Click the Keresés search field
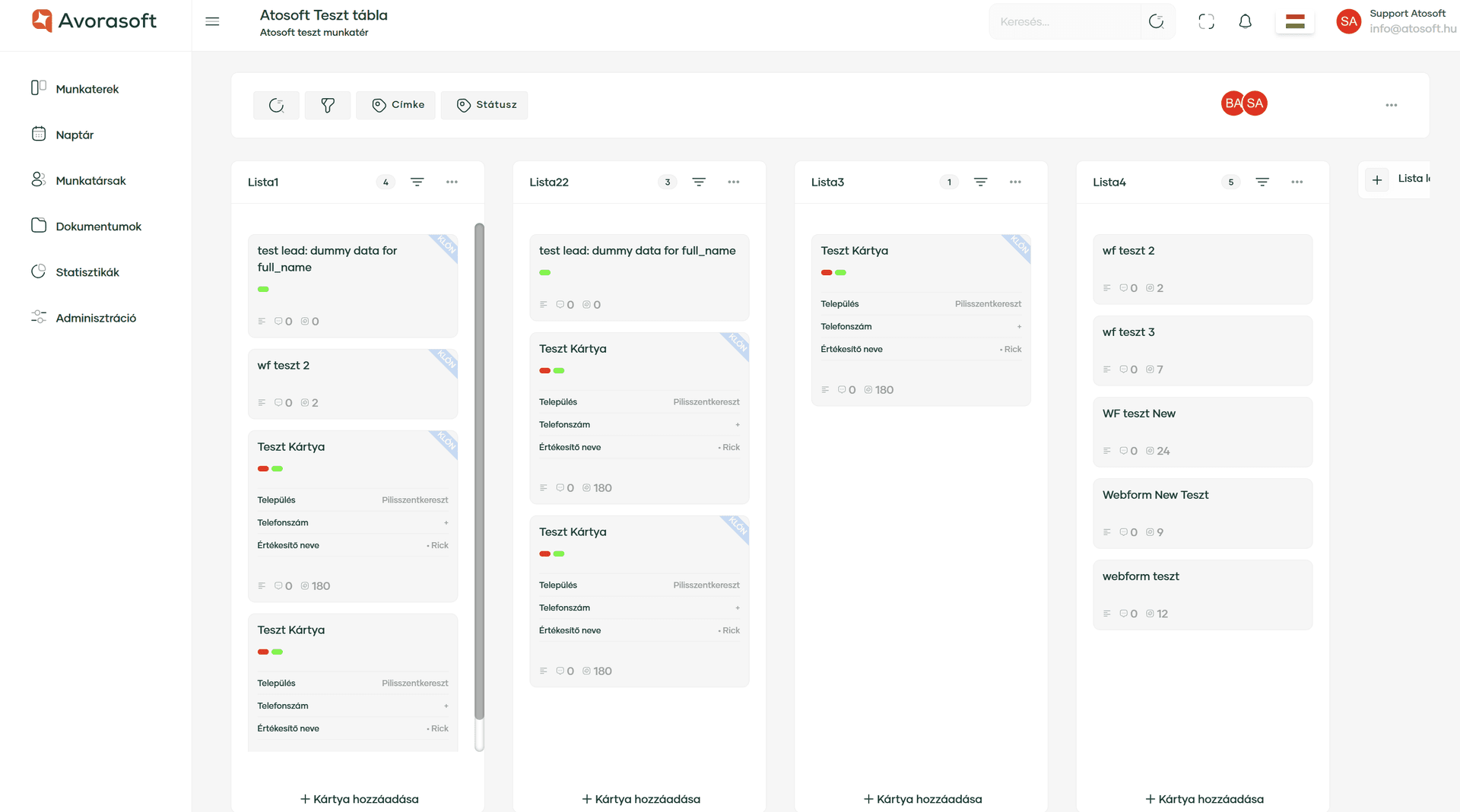Image resolution: width=1460 pixels, height=812 pixels. 1065,21
